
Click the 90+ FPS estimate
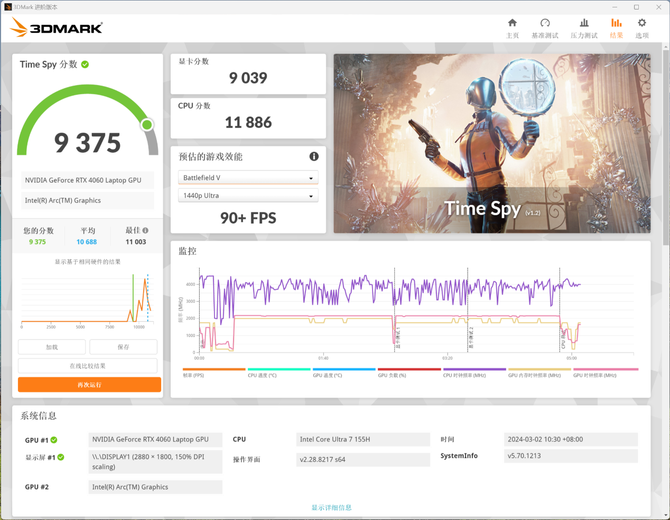[248, 218]
